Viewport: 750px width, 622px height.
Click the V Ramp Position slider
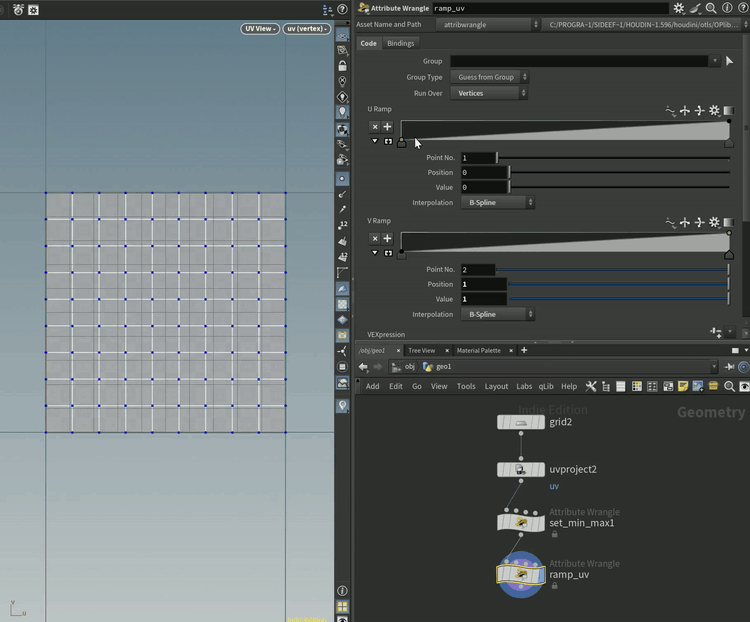(620, 285)
